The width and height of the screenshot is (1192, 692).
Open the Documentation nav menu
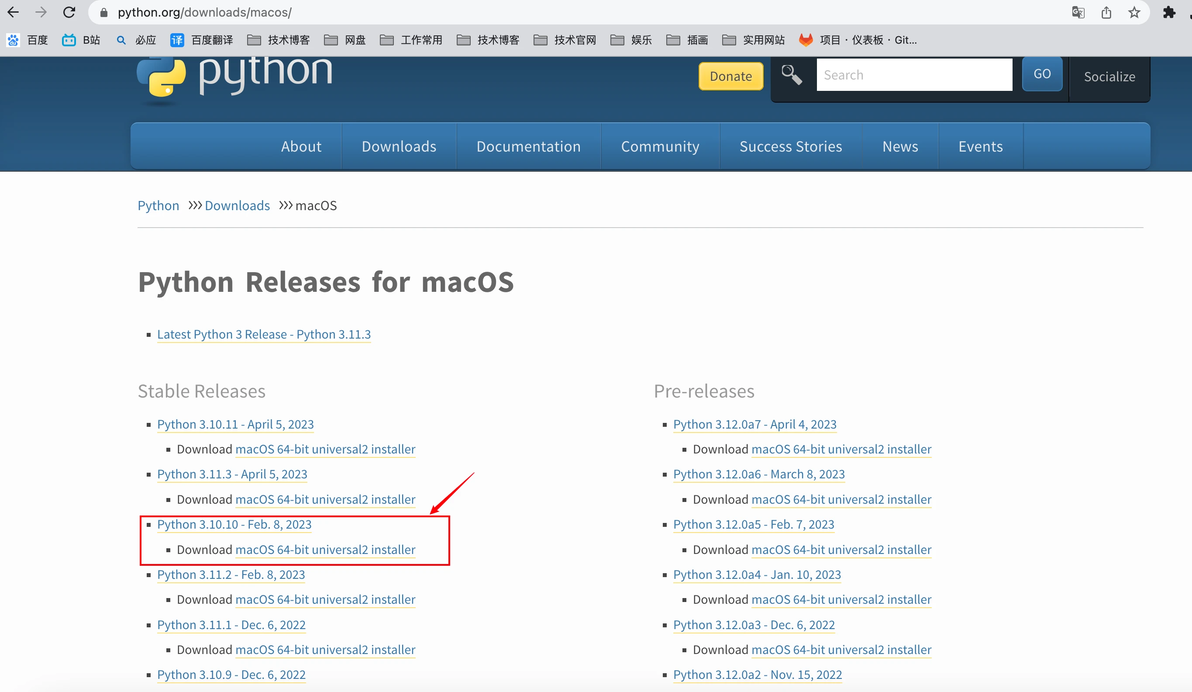click(x=528, y=146)
